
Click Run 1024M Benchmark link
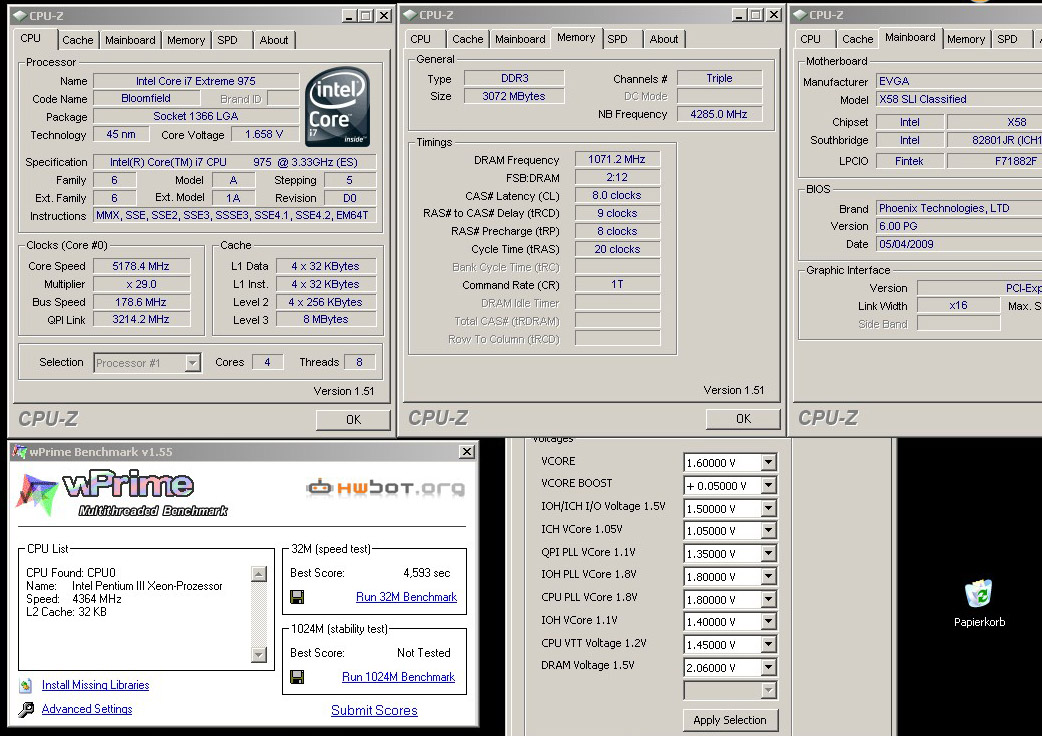pos(399,676)
